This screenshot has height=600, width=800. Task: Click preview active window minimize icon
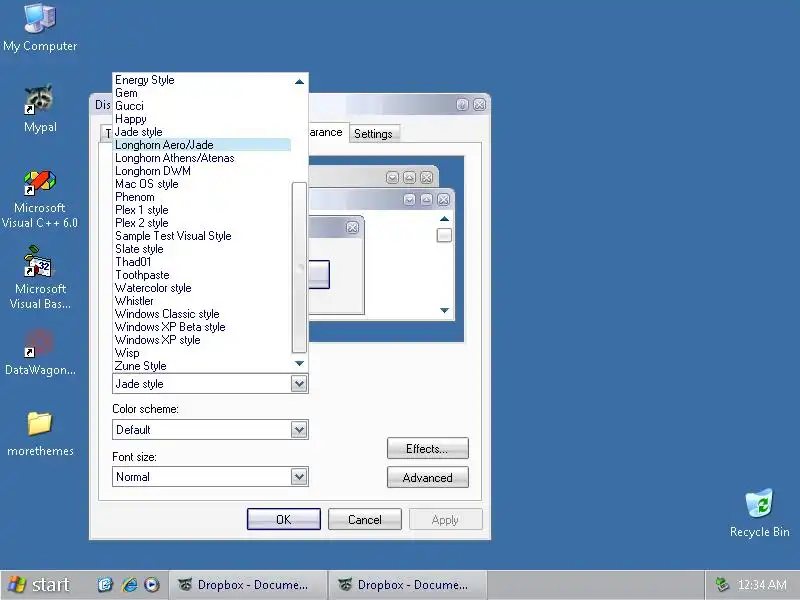pos(409,199)
